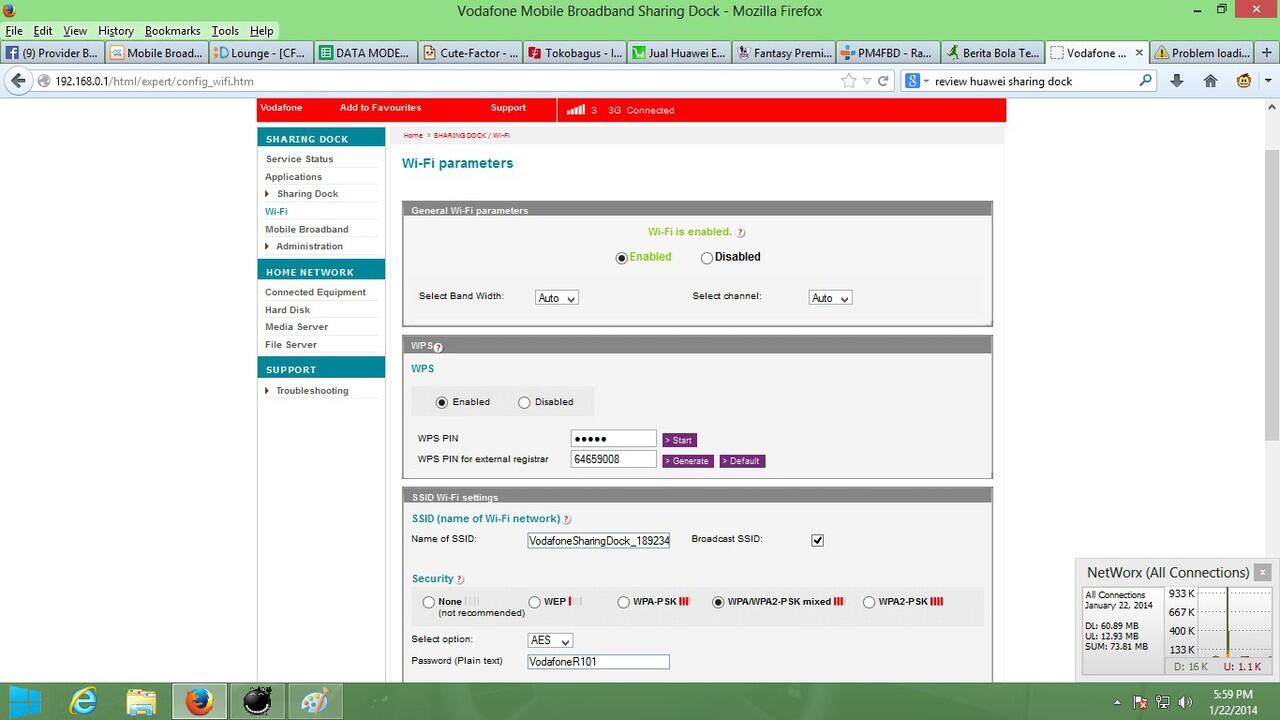
Task: Click the URL address bar
Action: [446, 81]
